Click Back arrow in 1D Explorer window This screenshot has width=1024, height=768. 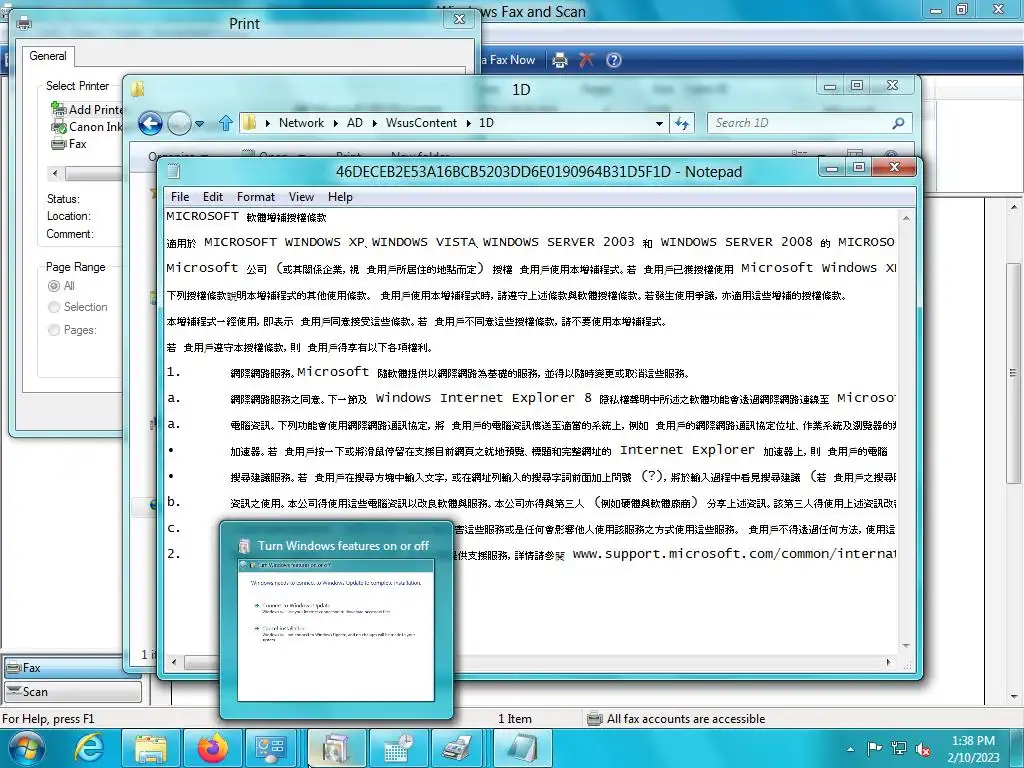click(x=150, y=123)
